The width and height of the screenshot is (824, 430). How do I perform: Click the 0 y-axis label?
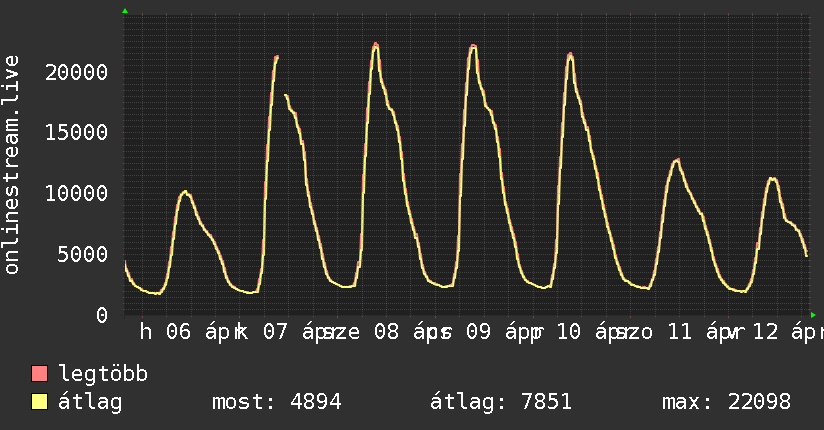(102, 315)
